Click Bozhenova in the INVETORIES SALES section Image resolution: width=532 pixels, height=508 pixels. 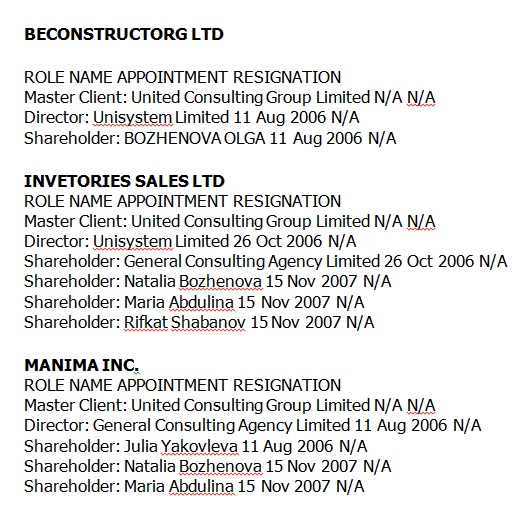pos(220,282)
